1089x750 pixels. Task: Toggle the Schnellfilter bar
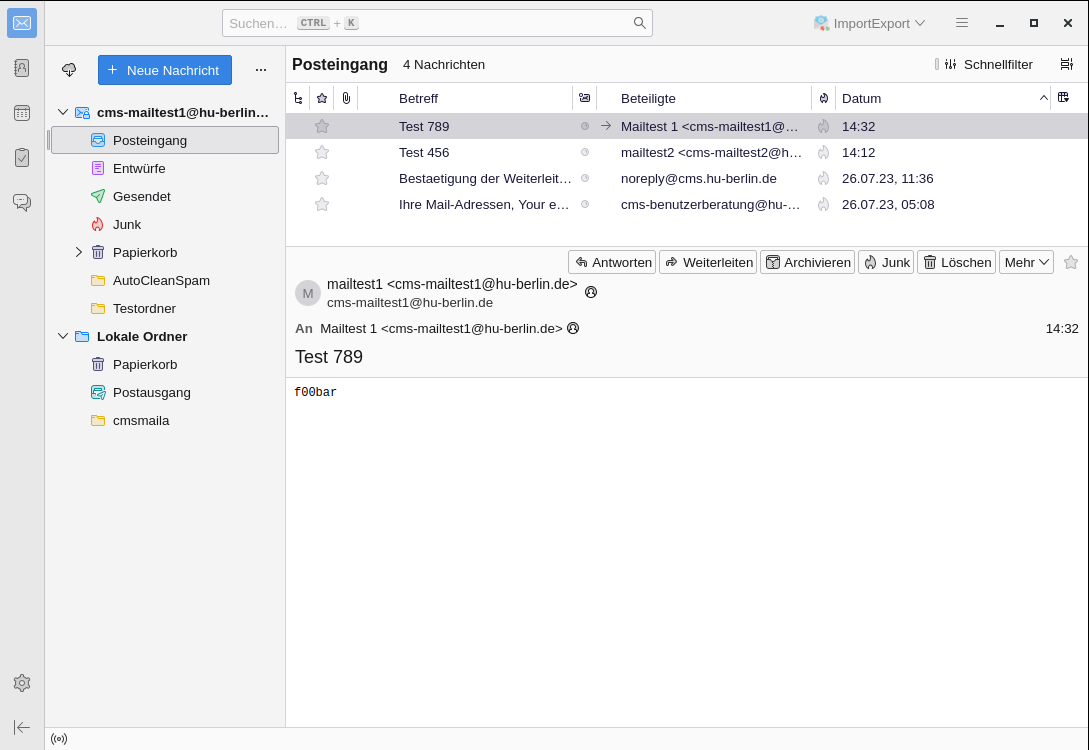987,64
